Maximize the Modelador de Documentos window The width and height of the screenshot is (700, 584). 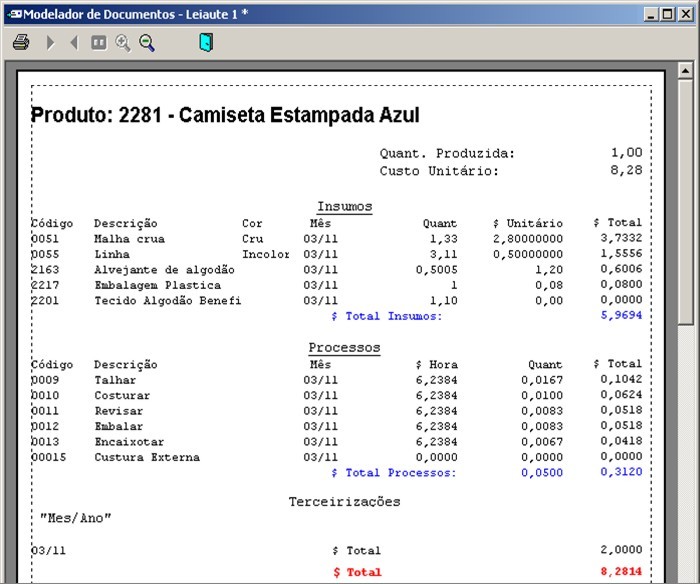tap(668, 13)
